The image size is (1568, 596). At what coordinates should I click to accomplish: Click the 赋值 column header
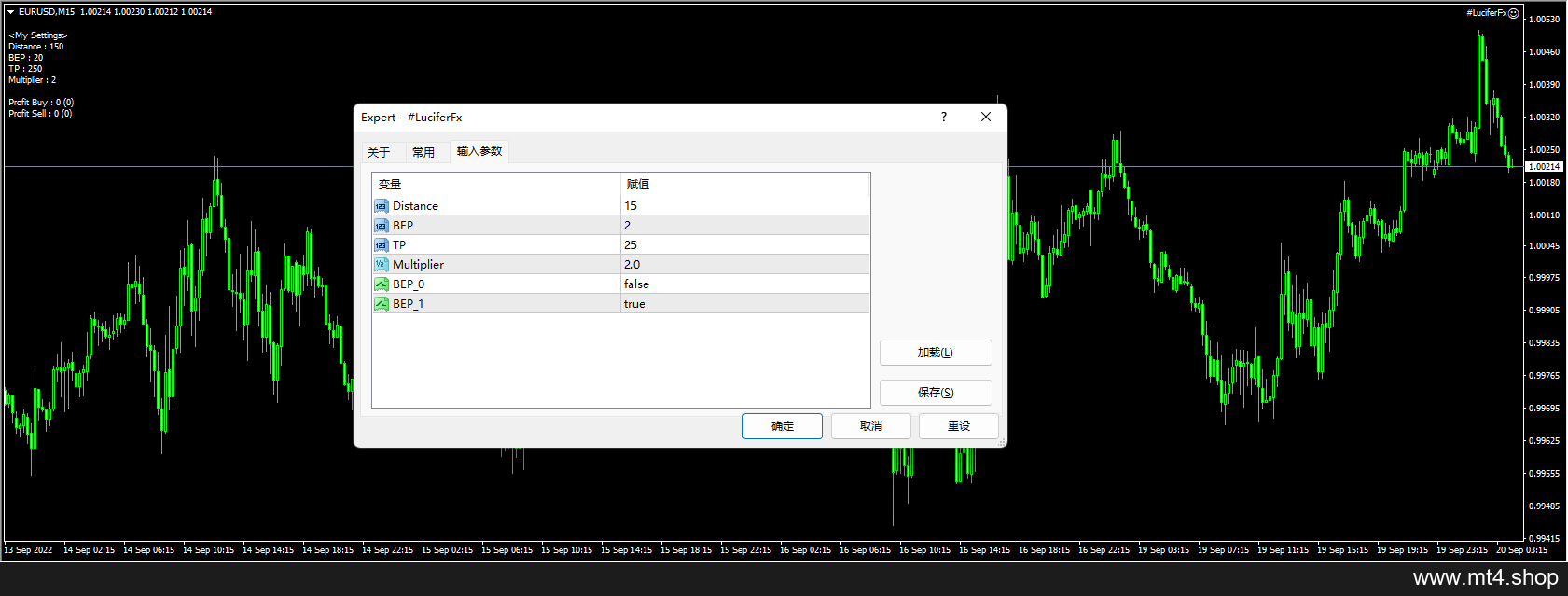(745, 185)
